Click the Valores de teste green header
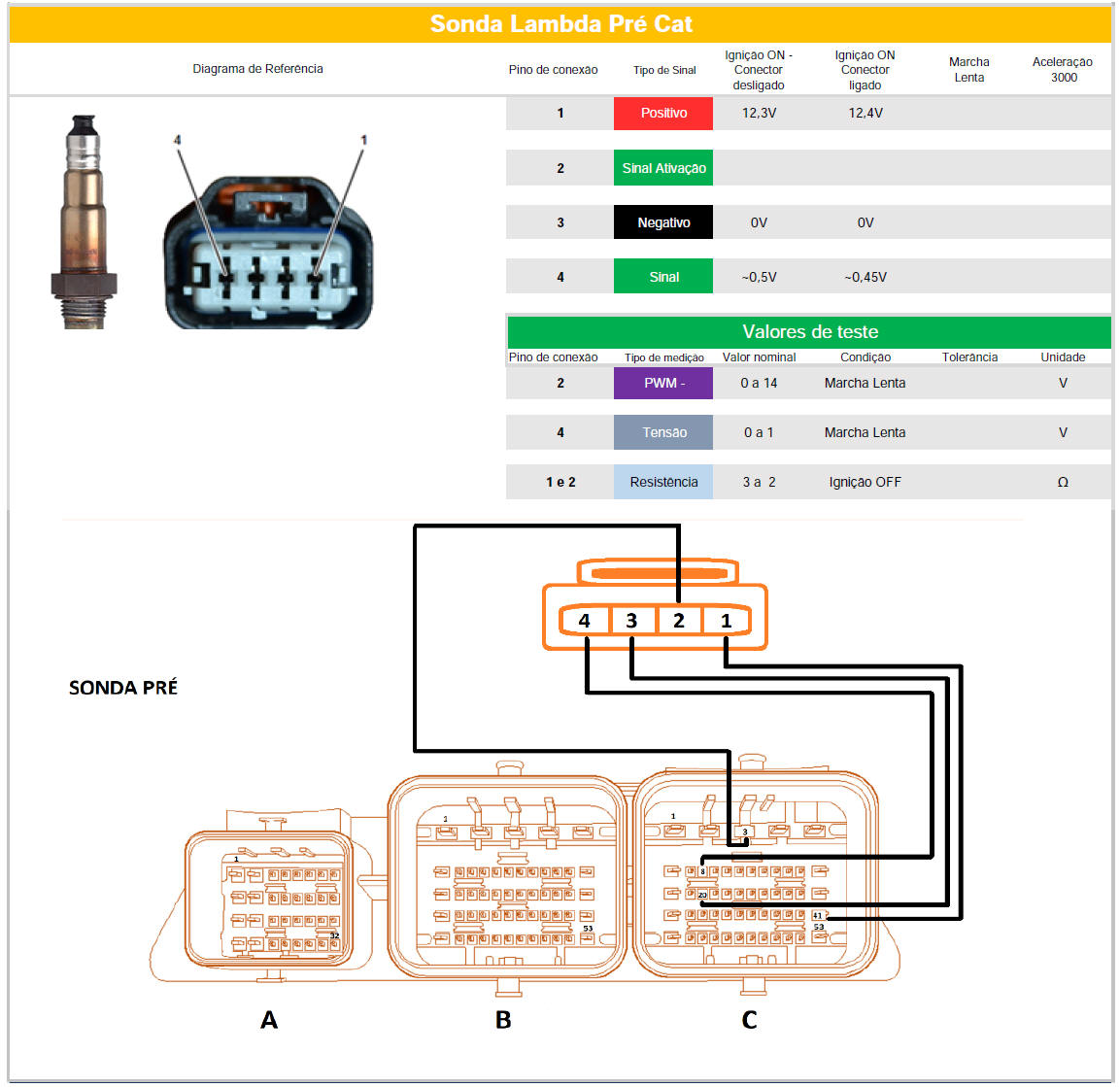This screenshot has height=1087, width=1120. tap(809, 332)
